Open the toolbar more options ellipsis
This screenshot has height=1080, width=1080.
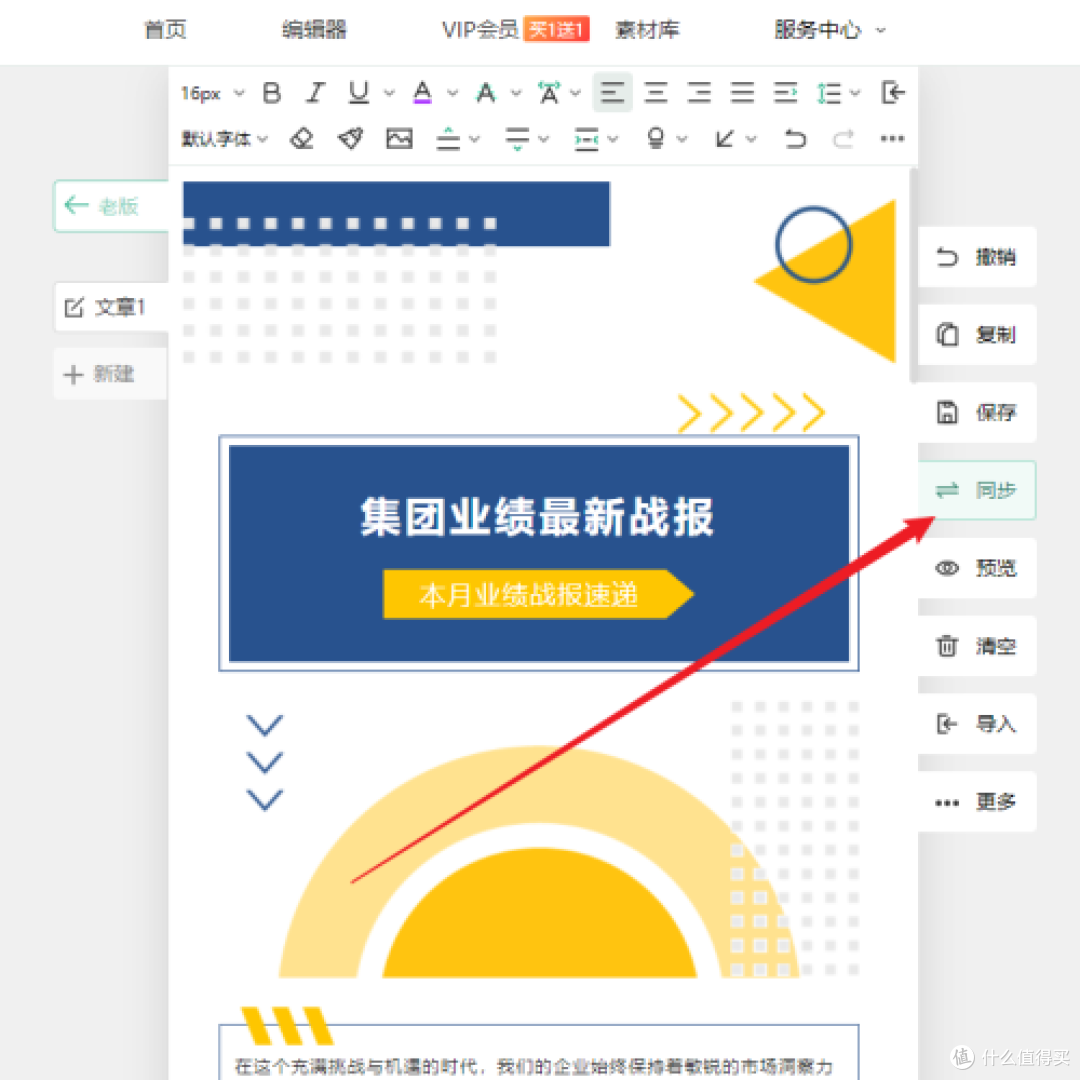pyautogui.click(x=893, y=139)
